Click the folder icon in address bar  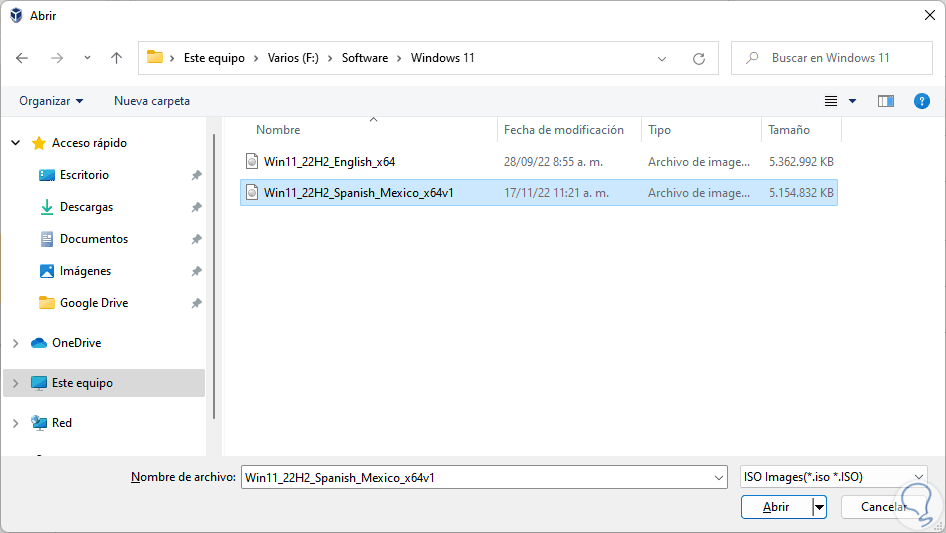tap(155, 57)
